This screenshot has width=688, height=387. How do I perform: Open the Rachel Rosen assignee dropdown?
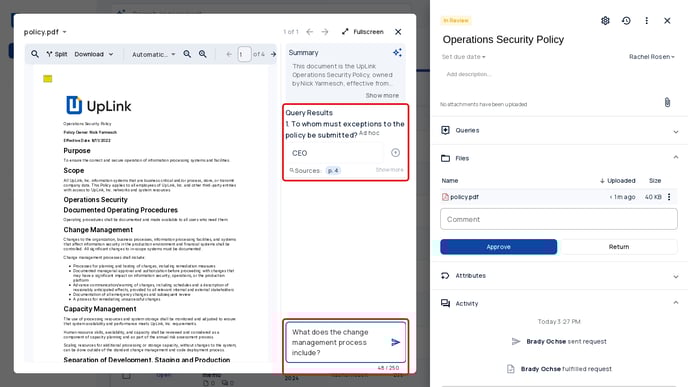click(x=652, y=57)
